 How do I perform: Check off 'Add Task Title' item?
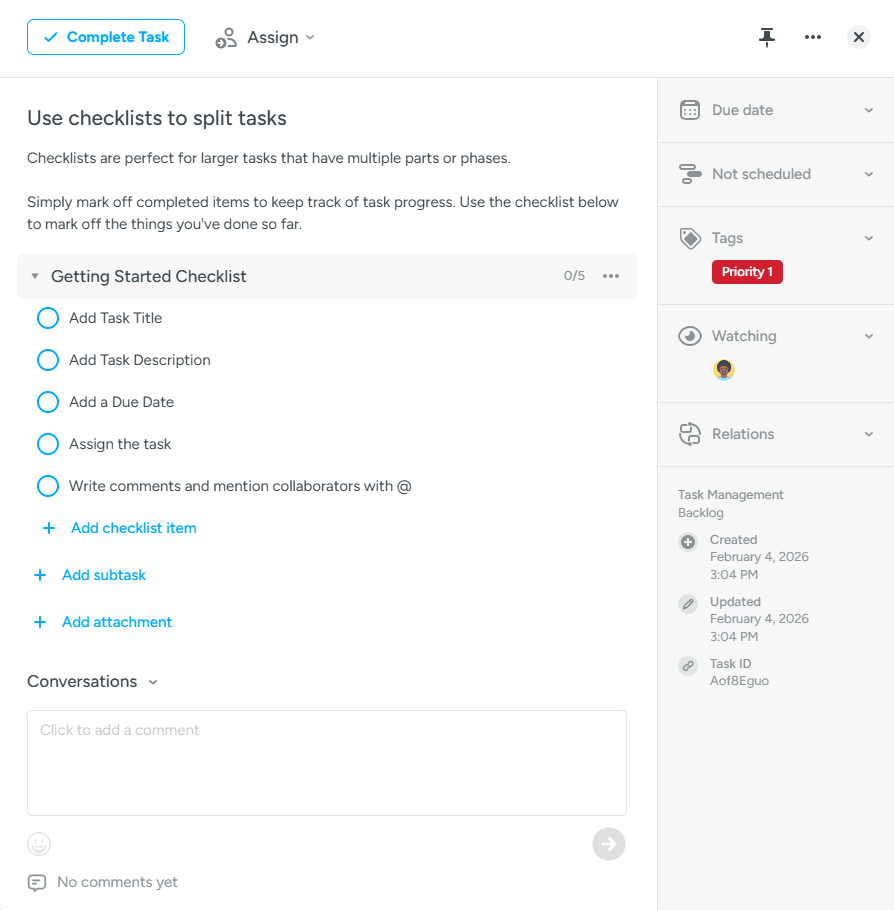[x=48, y=318]
